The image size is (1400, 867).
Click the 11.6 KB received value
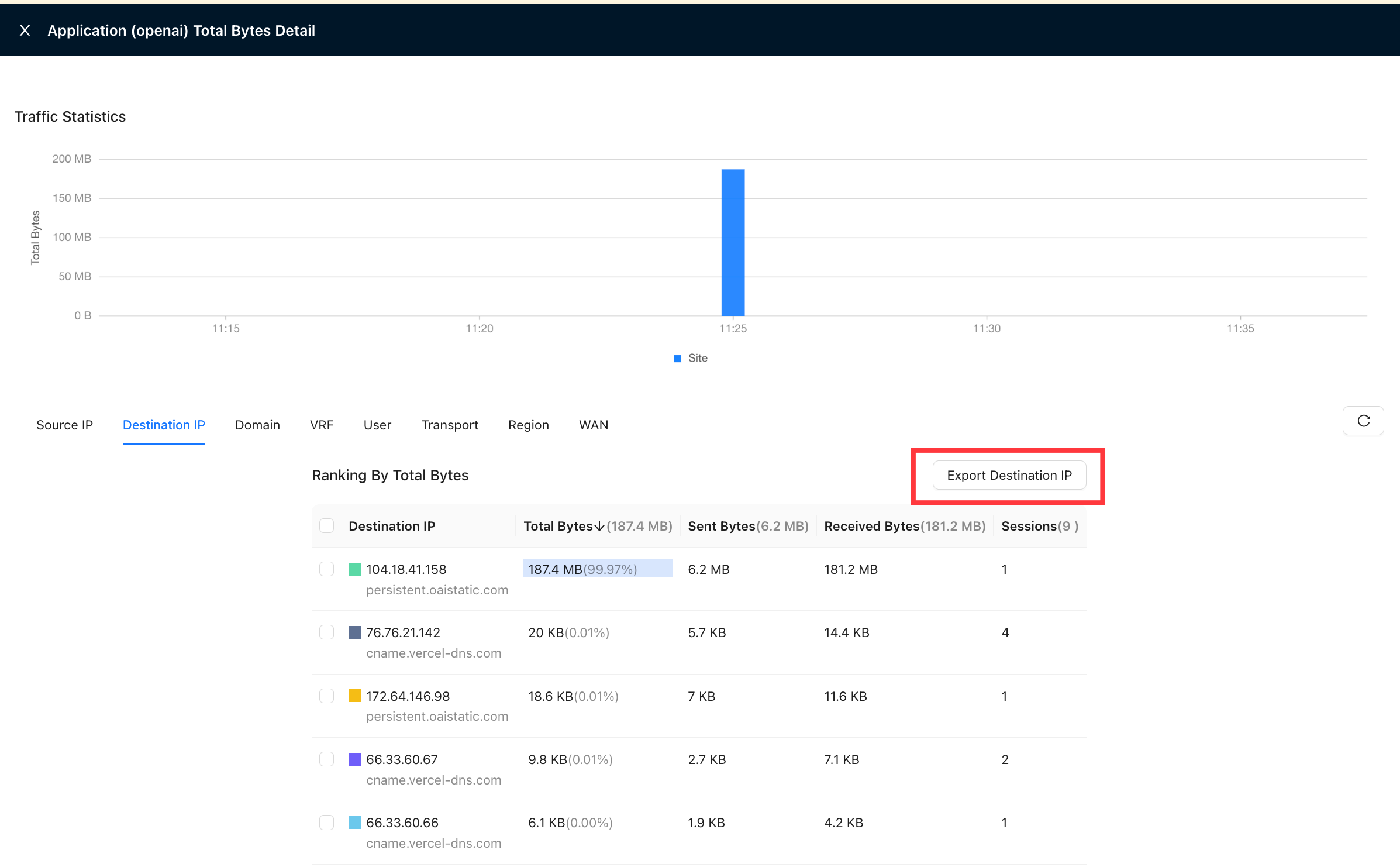coord(846,696)
